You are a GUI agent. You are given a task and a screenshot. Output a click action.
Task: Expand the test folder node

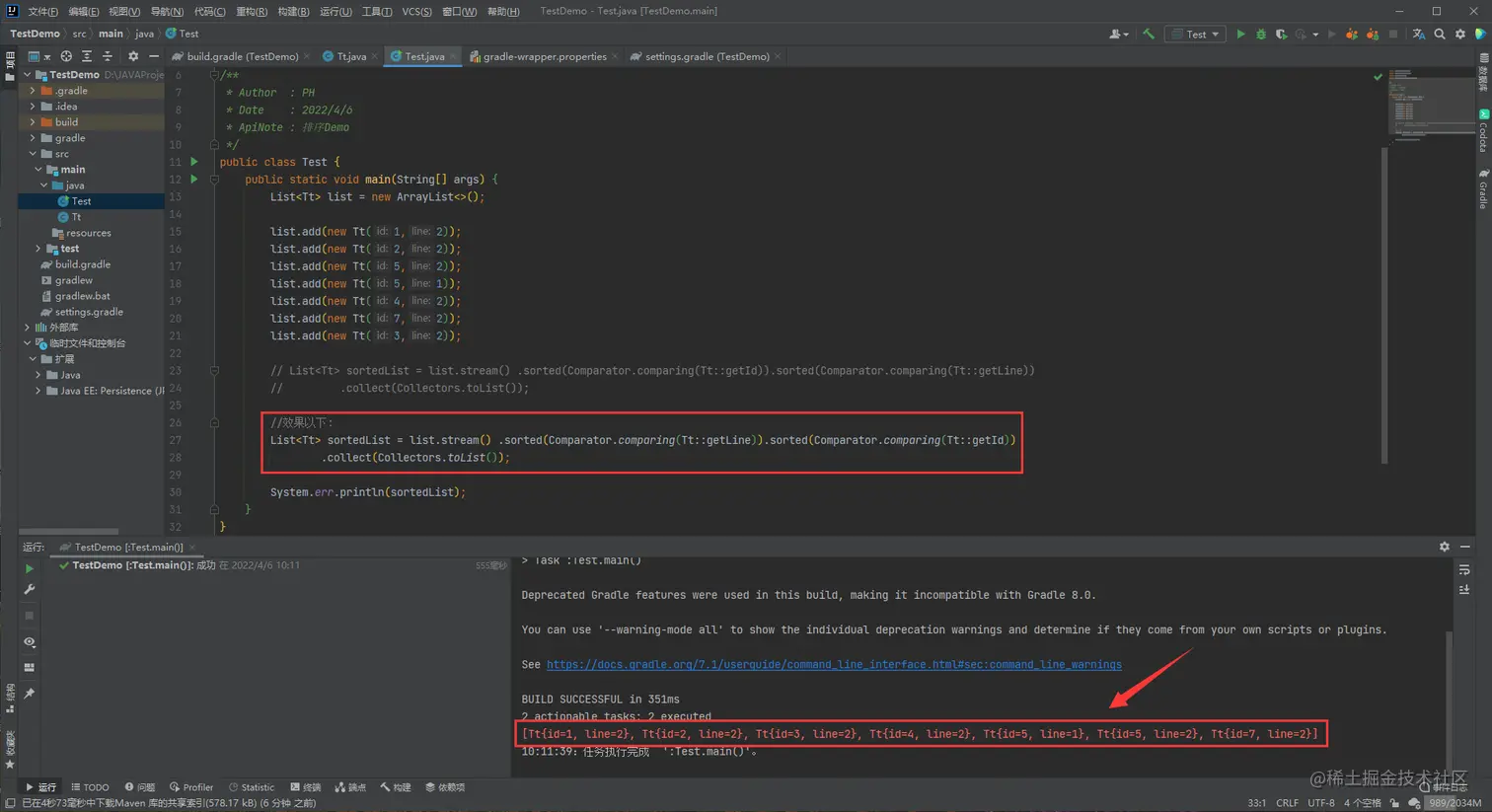tap(38, 249)
